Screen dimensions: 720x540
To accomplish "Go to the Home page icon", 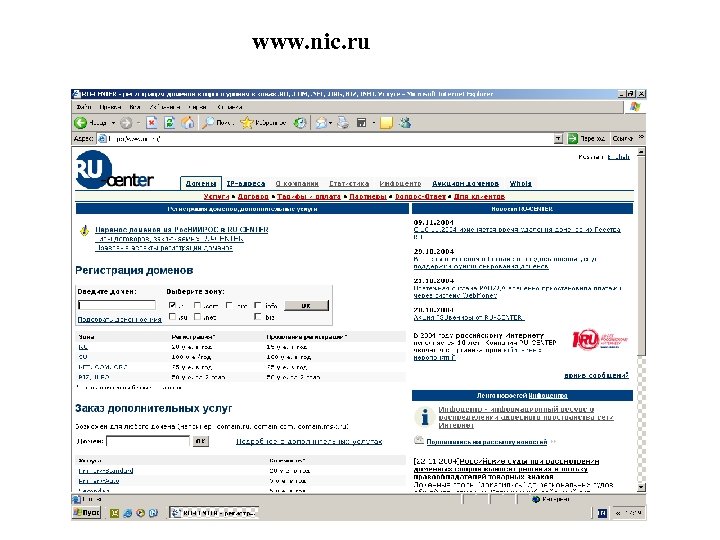I will (x=187, y=123).
